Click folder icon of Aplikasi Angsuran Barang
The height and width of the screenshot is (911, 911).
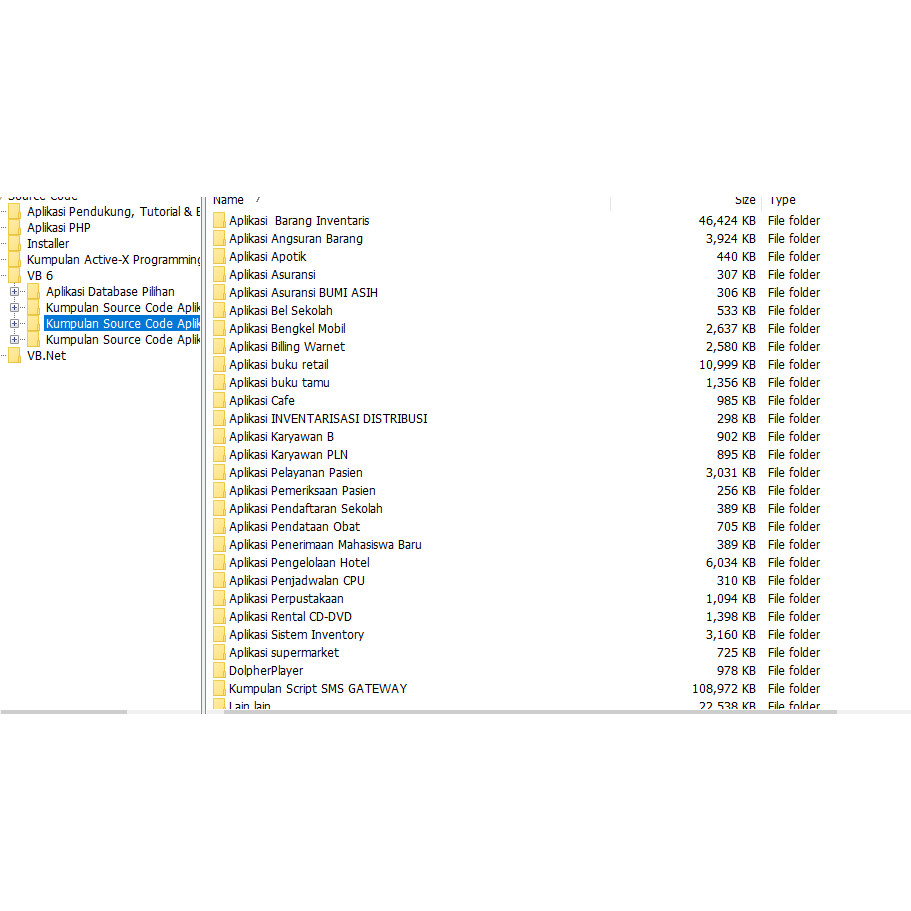[219, 238]
